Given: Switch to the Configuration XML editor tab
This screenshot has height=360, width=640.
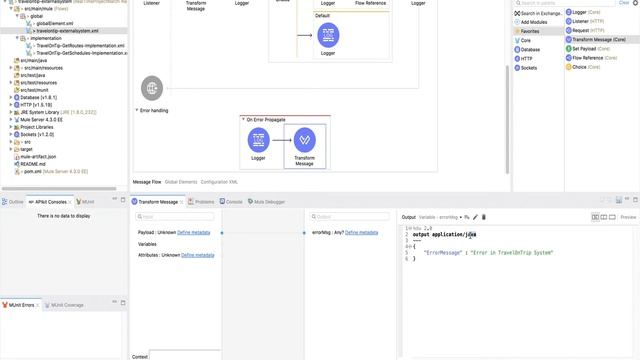Looking at the screenshot, I should click(219, 182).
